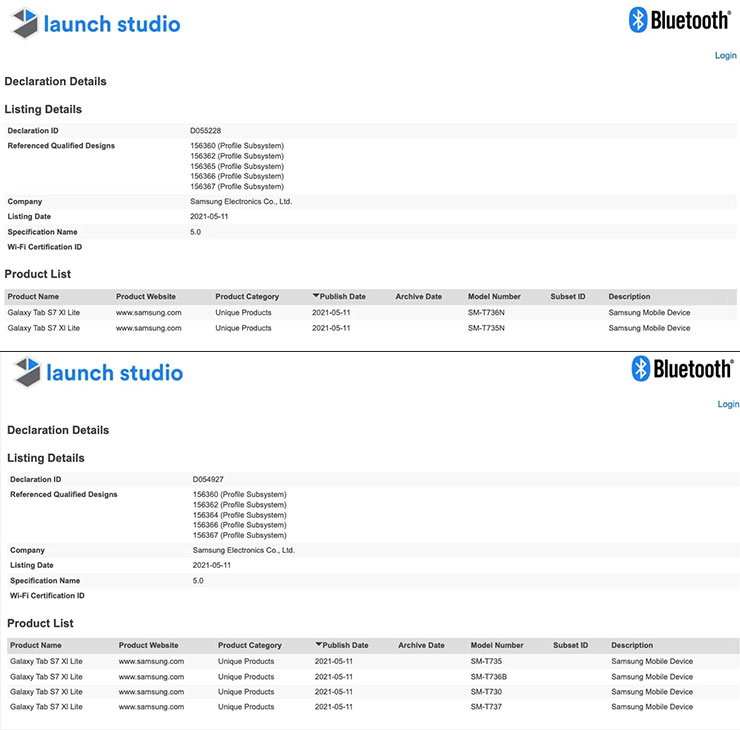The image size is (740, 730).
Task: Click the Bluetooth logo in the bottom header
Action: (682, 369)
